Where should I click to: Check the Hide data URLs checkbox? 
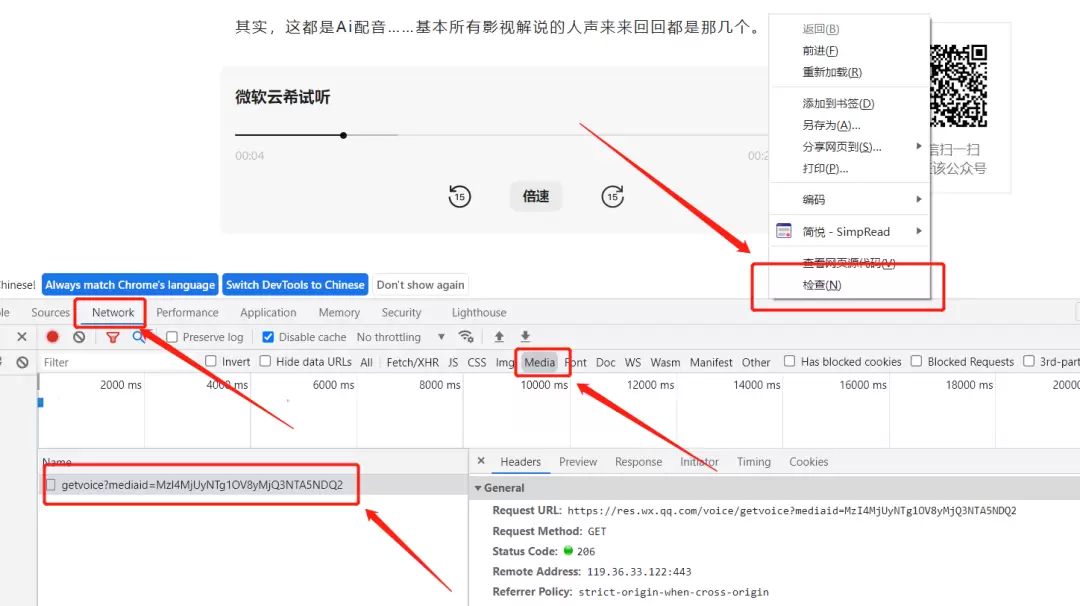(265, 361)
